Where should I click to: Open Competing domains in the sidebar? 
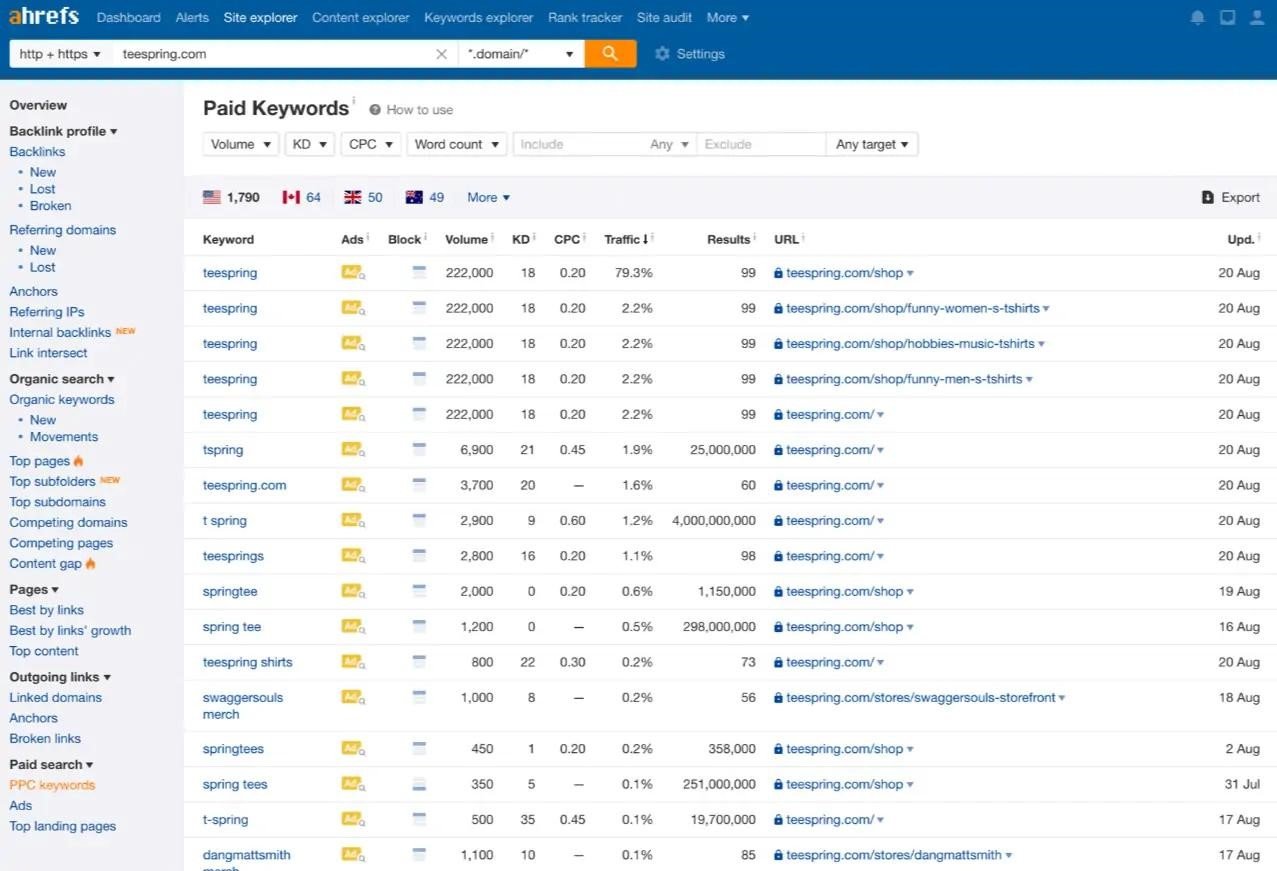68,522
